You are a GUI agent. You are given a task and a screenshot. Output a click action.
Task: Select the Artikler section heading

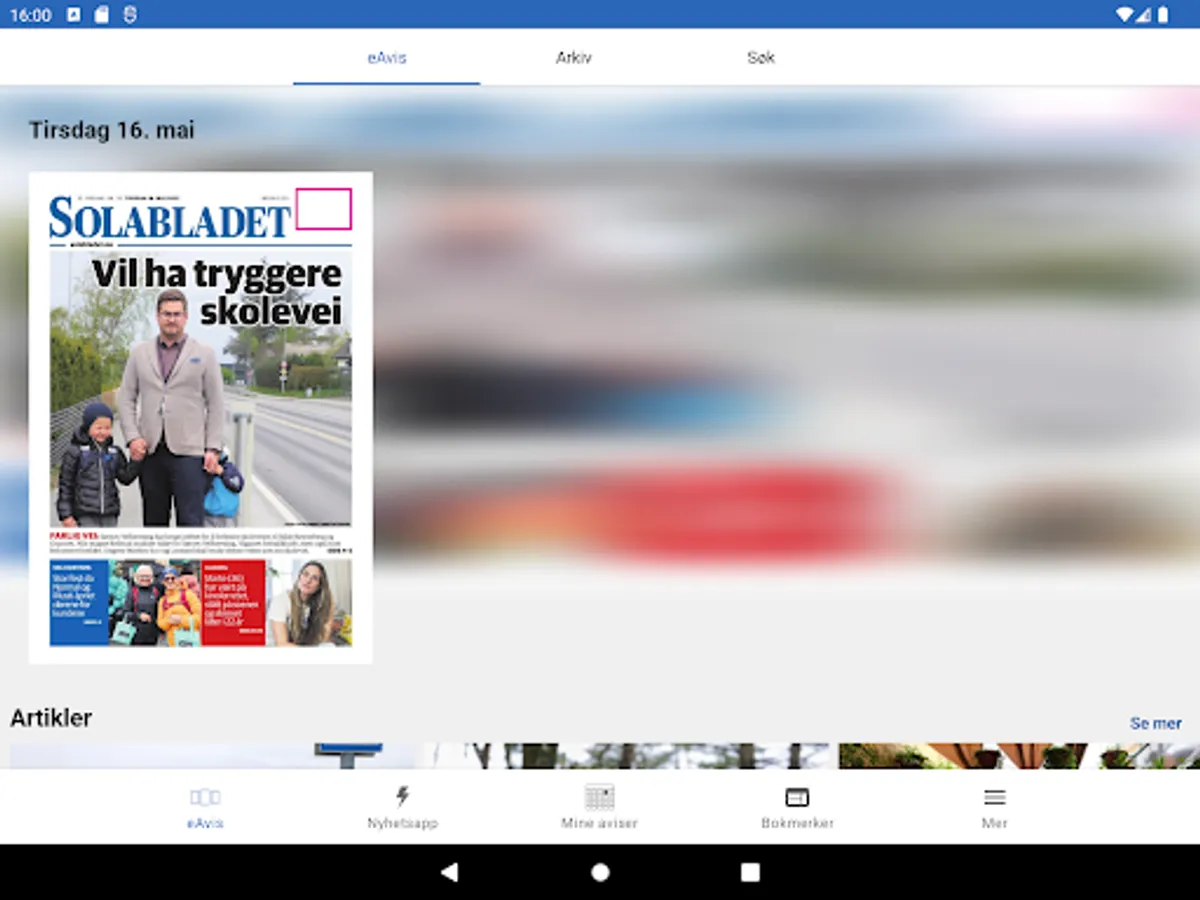[51, 718]
